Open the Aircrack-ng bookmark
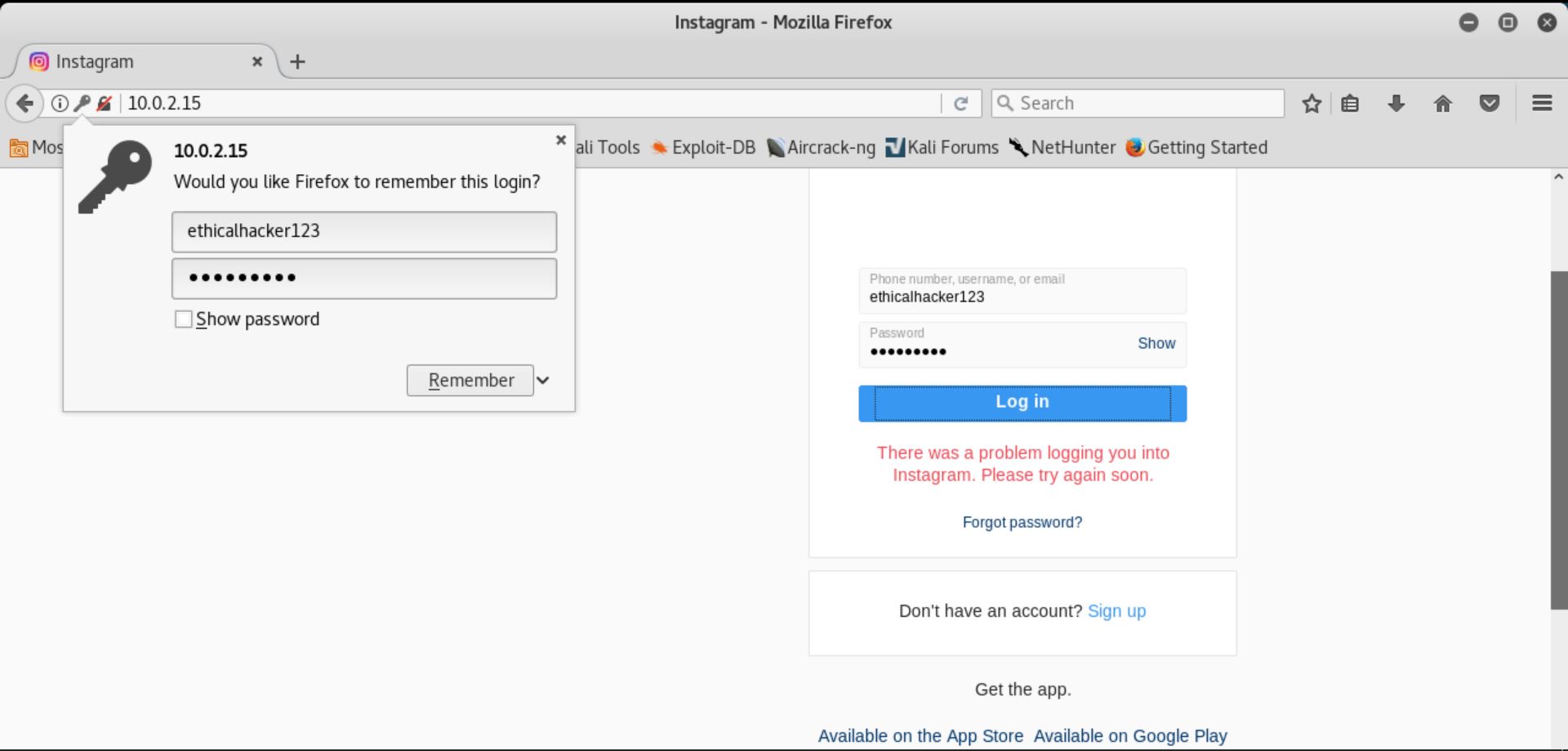Viewport: 1568px width, 751px height. pyautogui.click(x=821, y=148)
